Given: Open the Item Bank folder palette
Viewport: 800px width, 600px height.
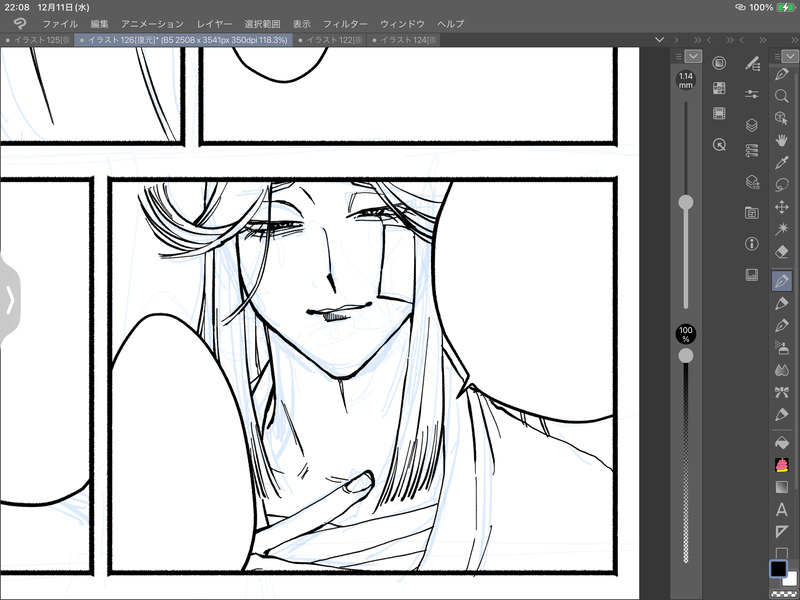Looking at the screenshot, I should pos(752,213).
